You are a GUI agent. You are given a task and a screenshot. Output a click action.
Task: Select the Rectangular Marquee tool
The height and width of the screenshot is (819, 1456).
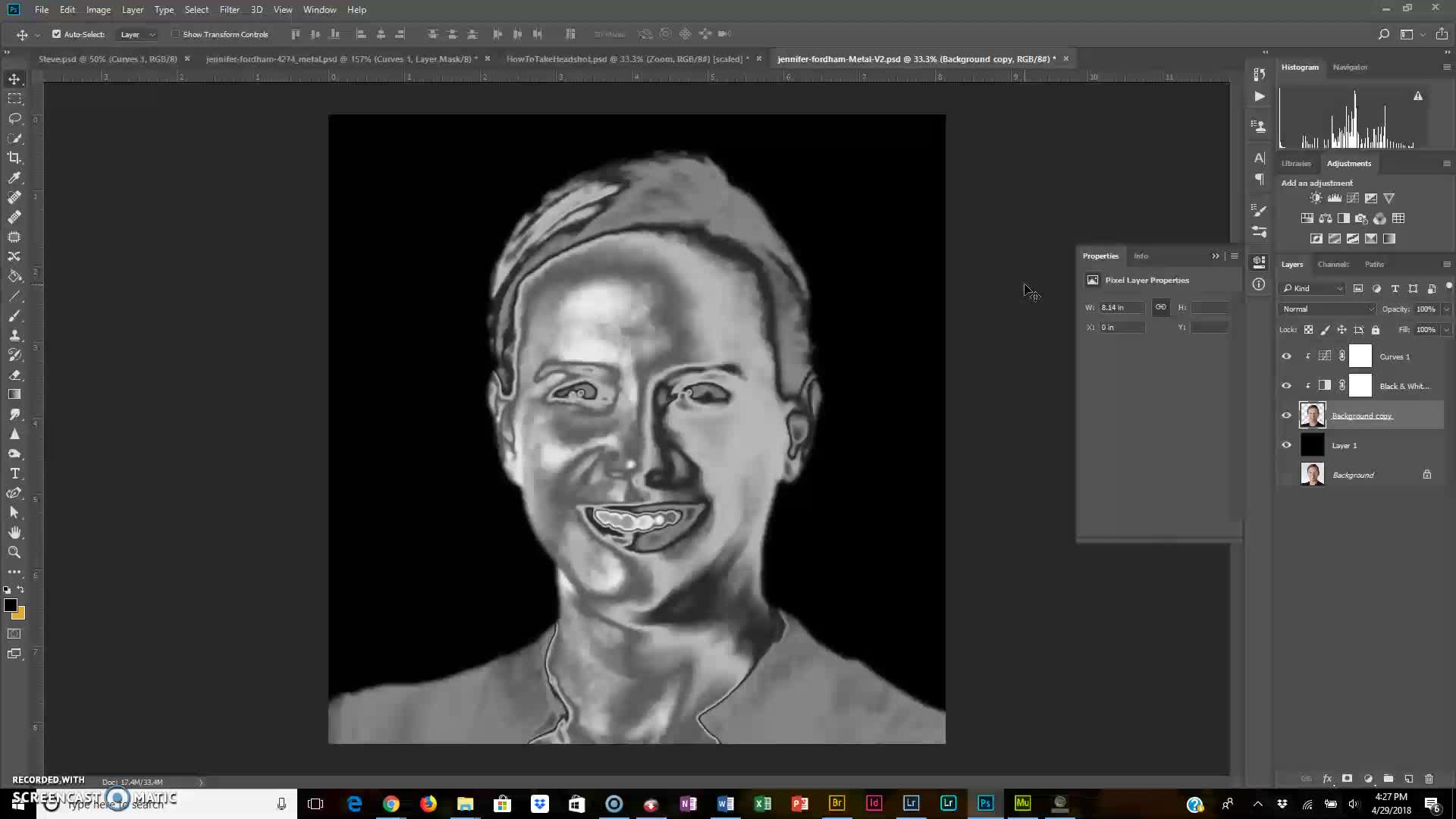tap(14, 99)
